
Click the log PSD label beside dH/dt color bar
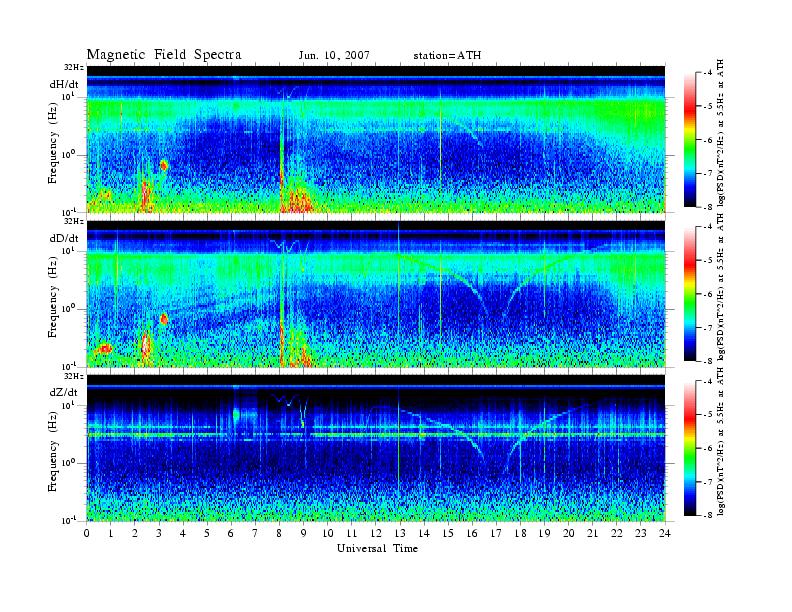point(721,132)
